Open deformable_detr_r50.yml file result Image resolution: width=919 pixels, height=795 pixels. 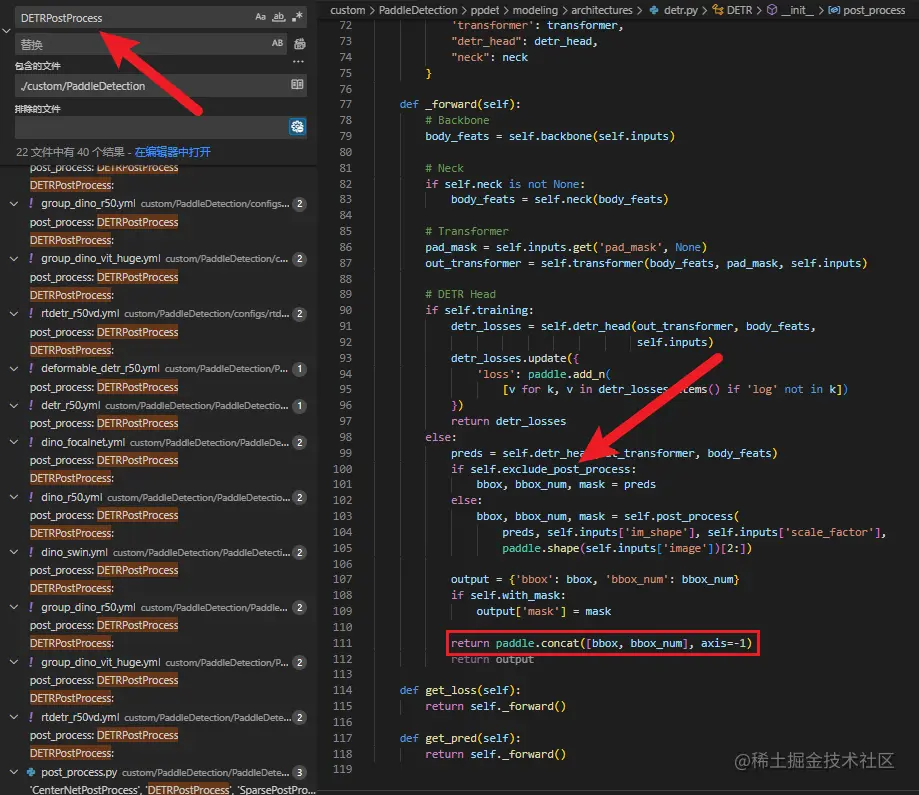tap(100, 369)
